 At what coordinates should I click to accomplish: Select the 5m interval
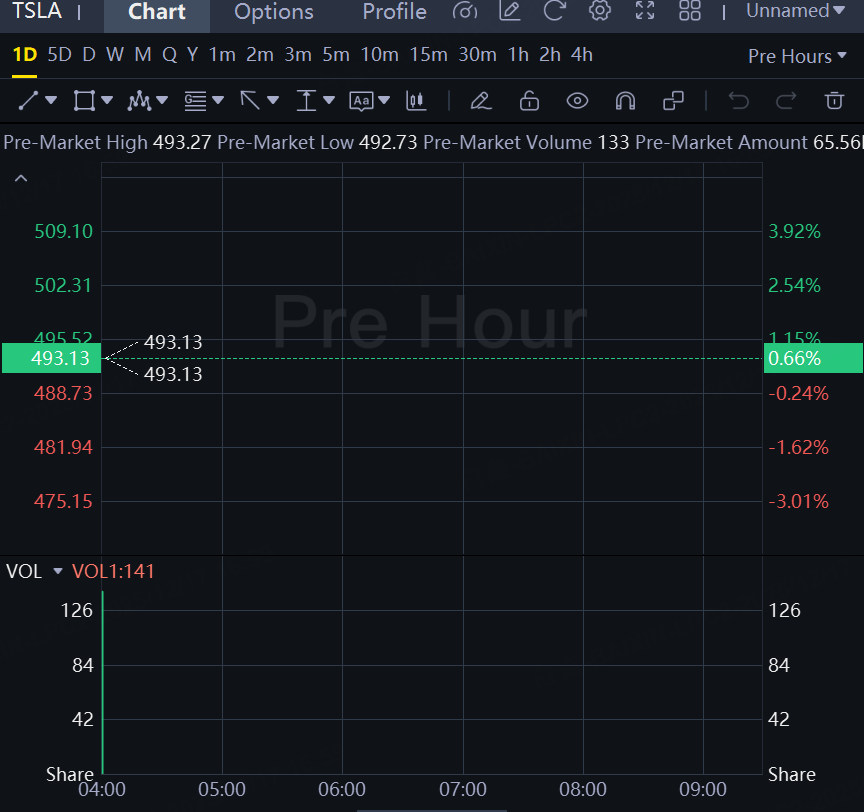tap(336, 55)
